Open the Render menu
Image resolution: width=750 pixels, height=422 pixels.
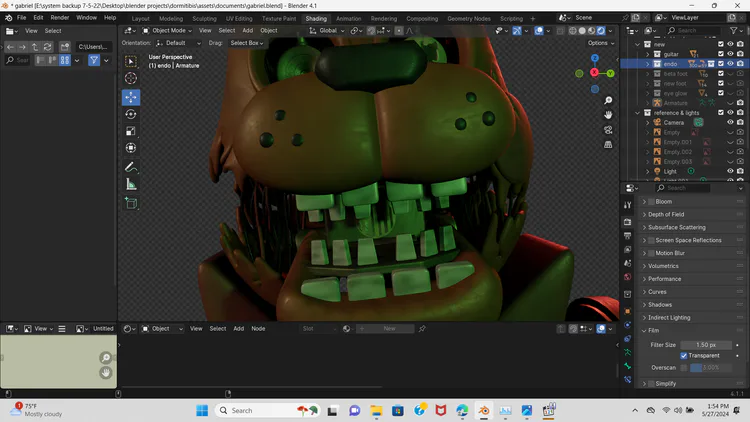click(x=60, y=18)
